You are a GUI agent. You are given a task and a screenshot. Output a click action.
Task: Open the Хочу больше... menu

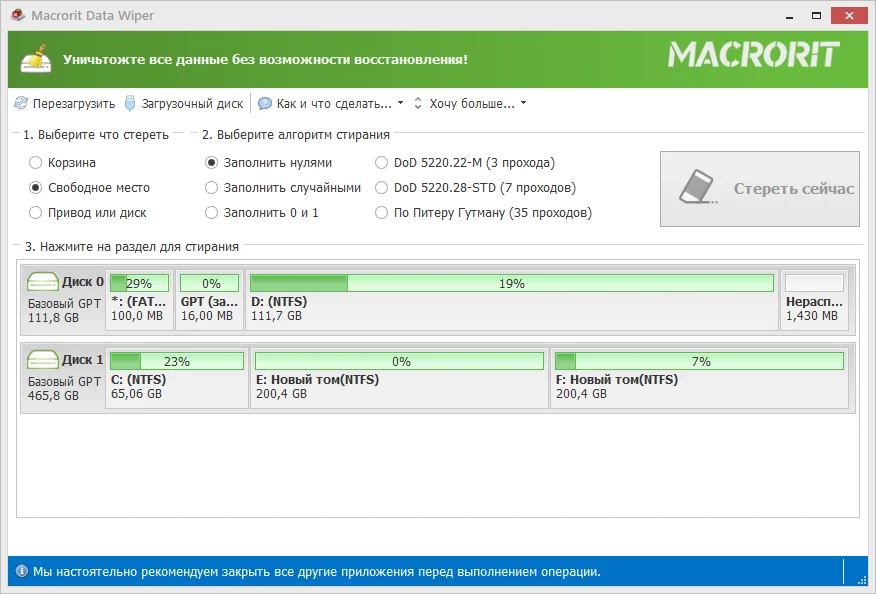coord(472,103)
